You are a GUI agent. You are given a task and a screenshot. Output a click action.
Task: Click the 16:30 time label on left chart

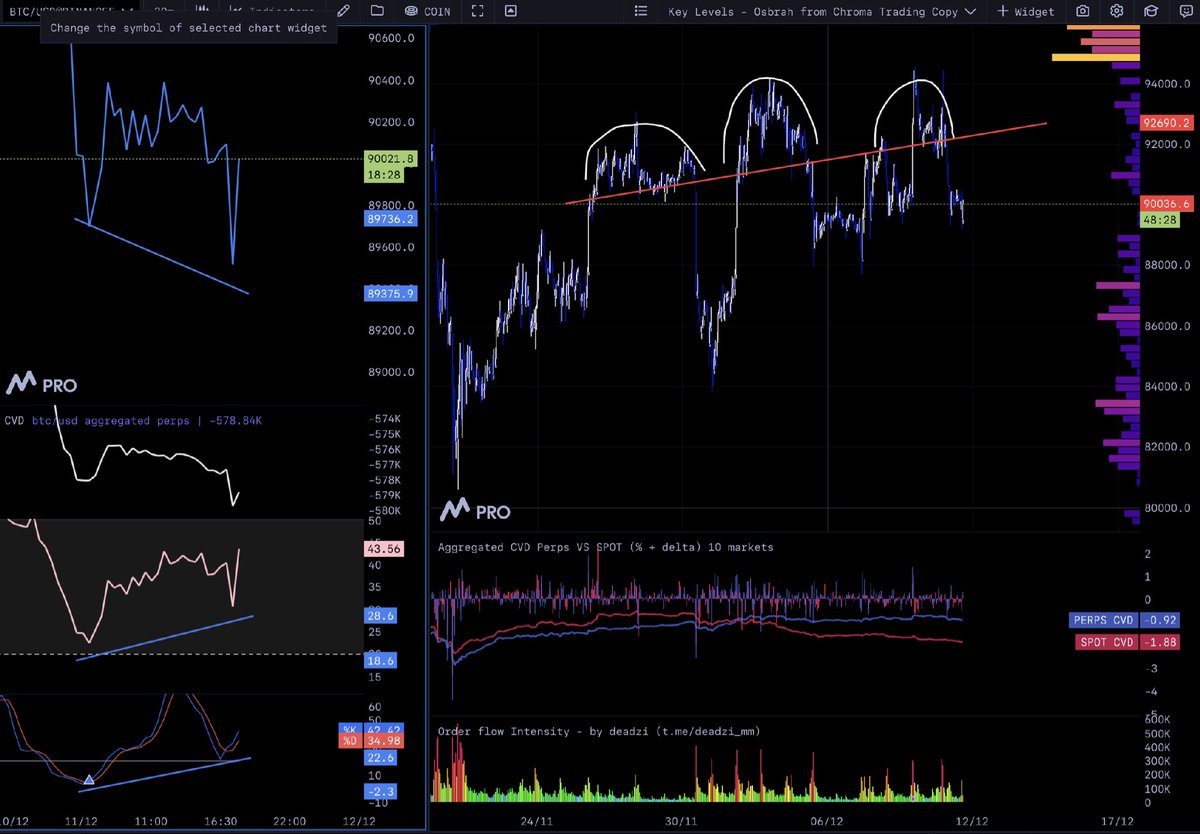(x=220, y=822)
